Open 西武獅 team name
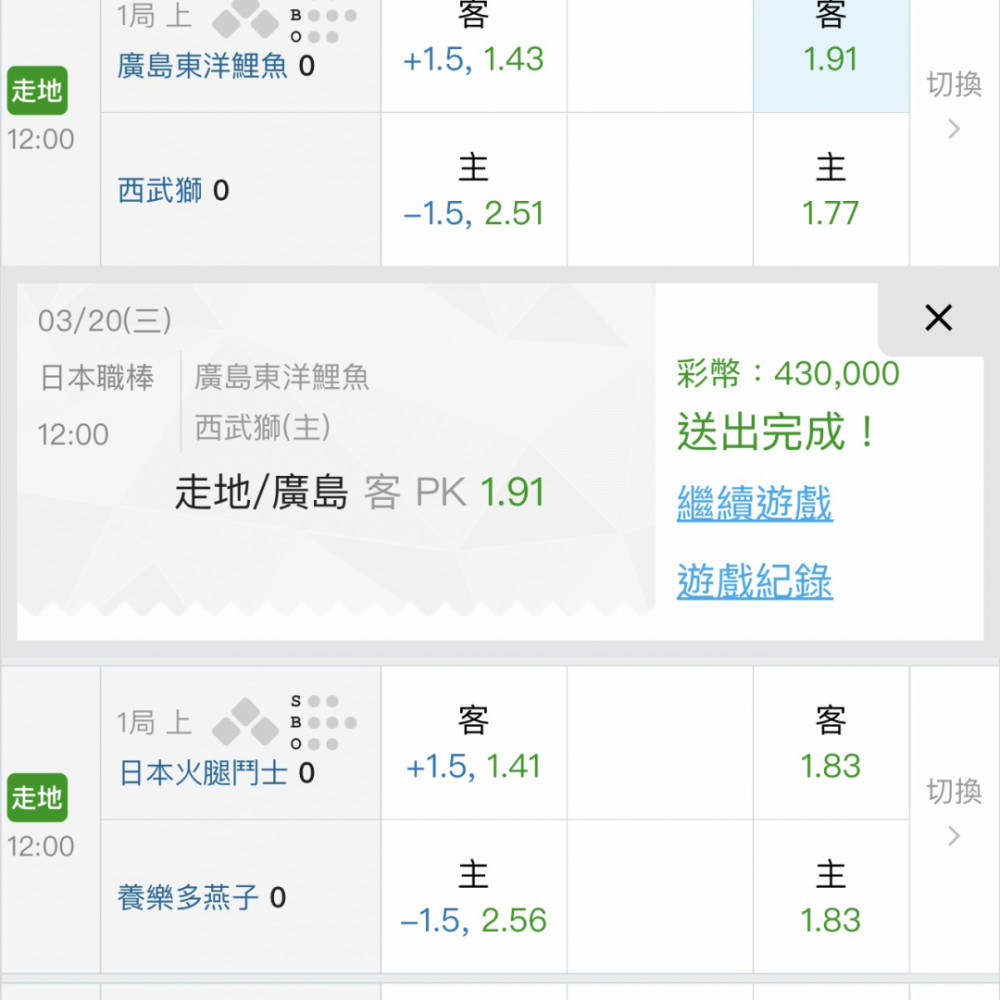Screen dimensions: 1000x1000 (x=159, y=190)
